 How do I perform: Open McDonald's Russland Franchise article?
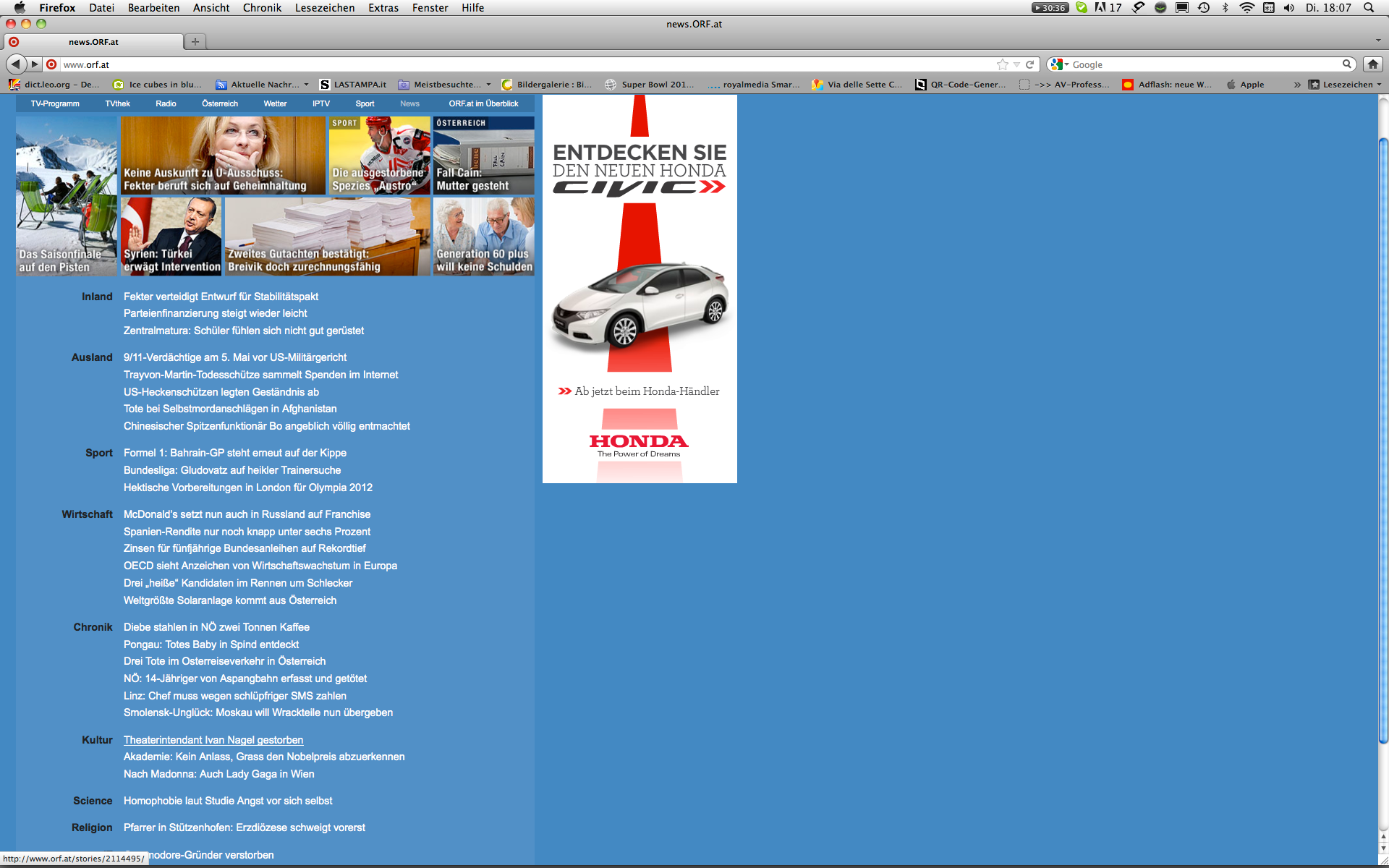coord(247,514)
